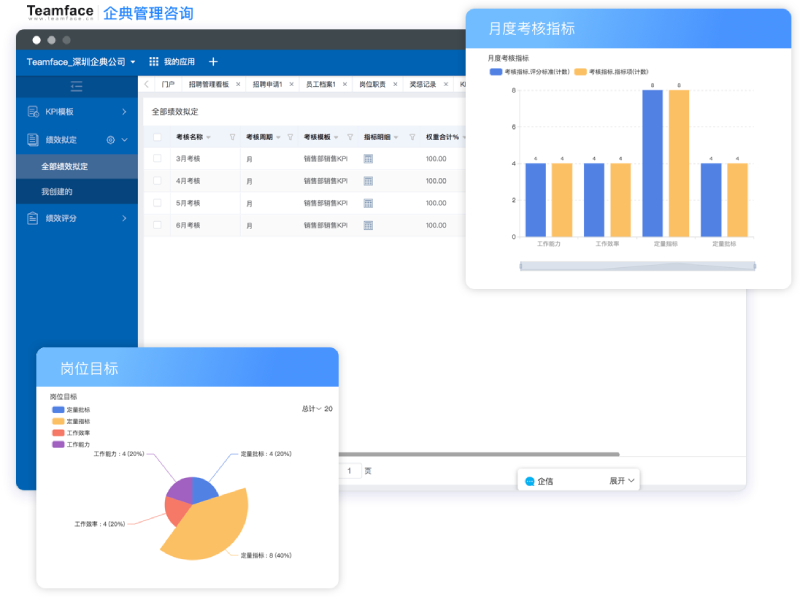Screen dimensions: 800x597
Task: Tick the checkbox for 5月考核 row
Action: coord(157,203)
